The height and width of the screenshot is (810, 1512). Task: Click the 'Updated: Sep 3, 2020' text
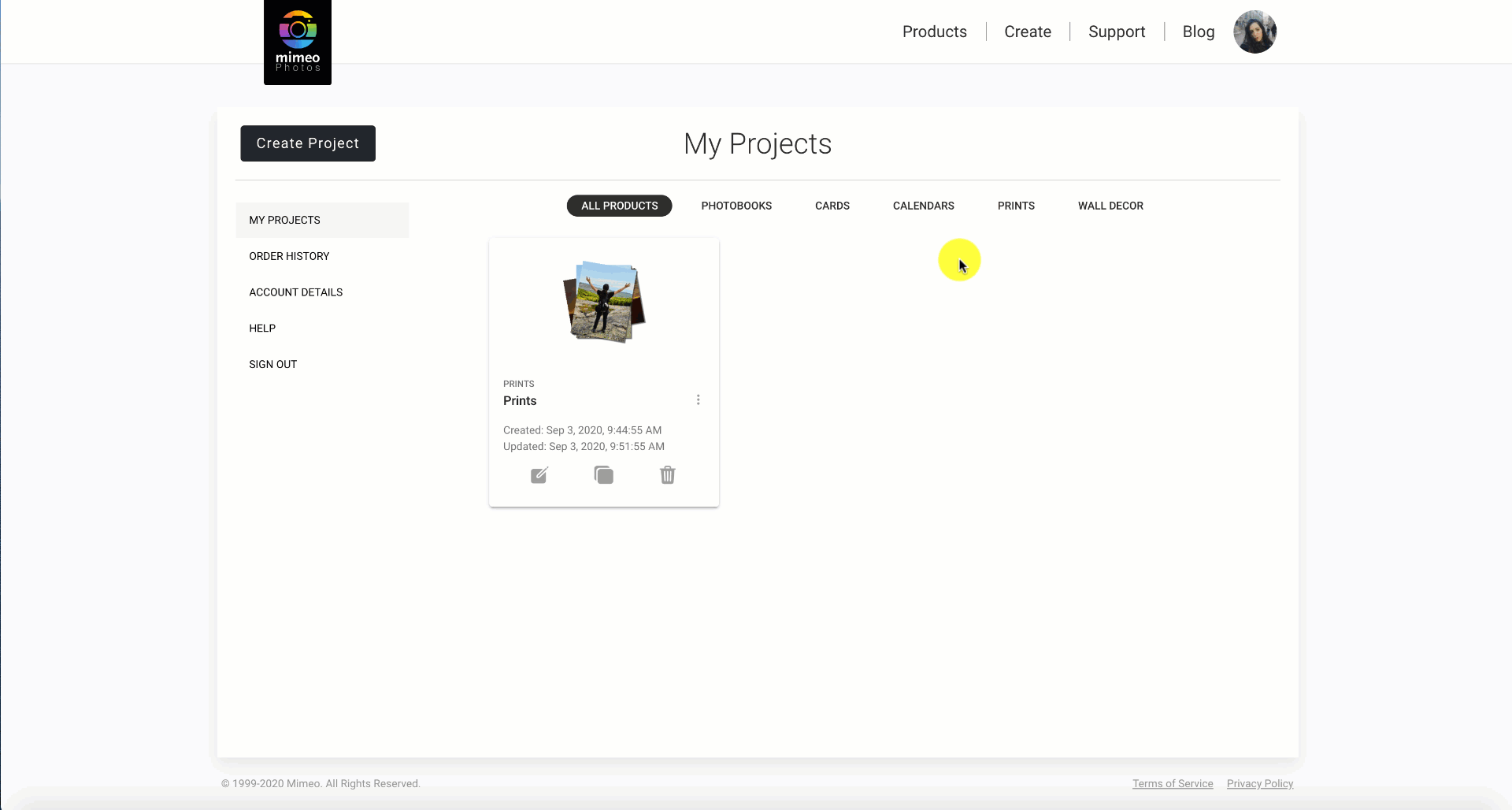coord(584,446)
